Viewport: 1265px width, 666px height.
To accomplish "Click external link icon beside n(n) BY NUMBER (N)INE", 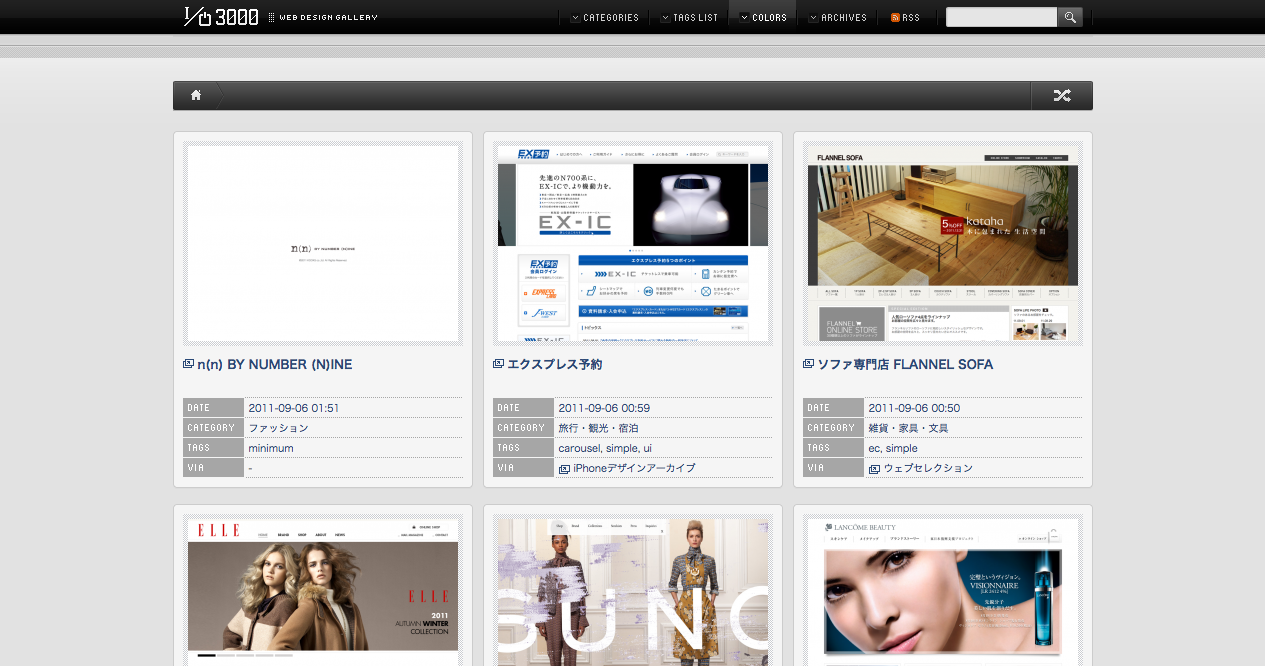I will [x=188, y=364].
